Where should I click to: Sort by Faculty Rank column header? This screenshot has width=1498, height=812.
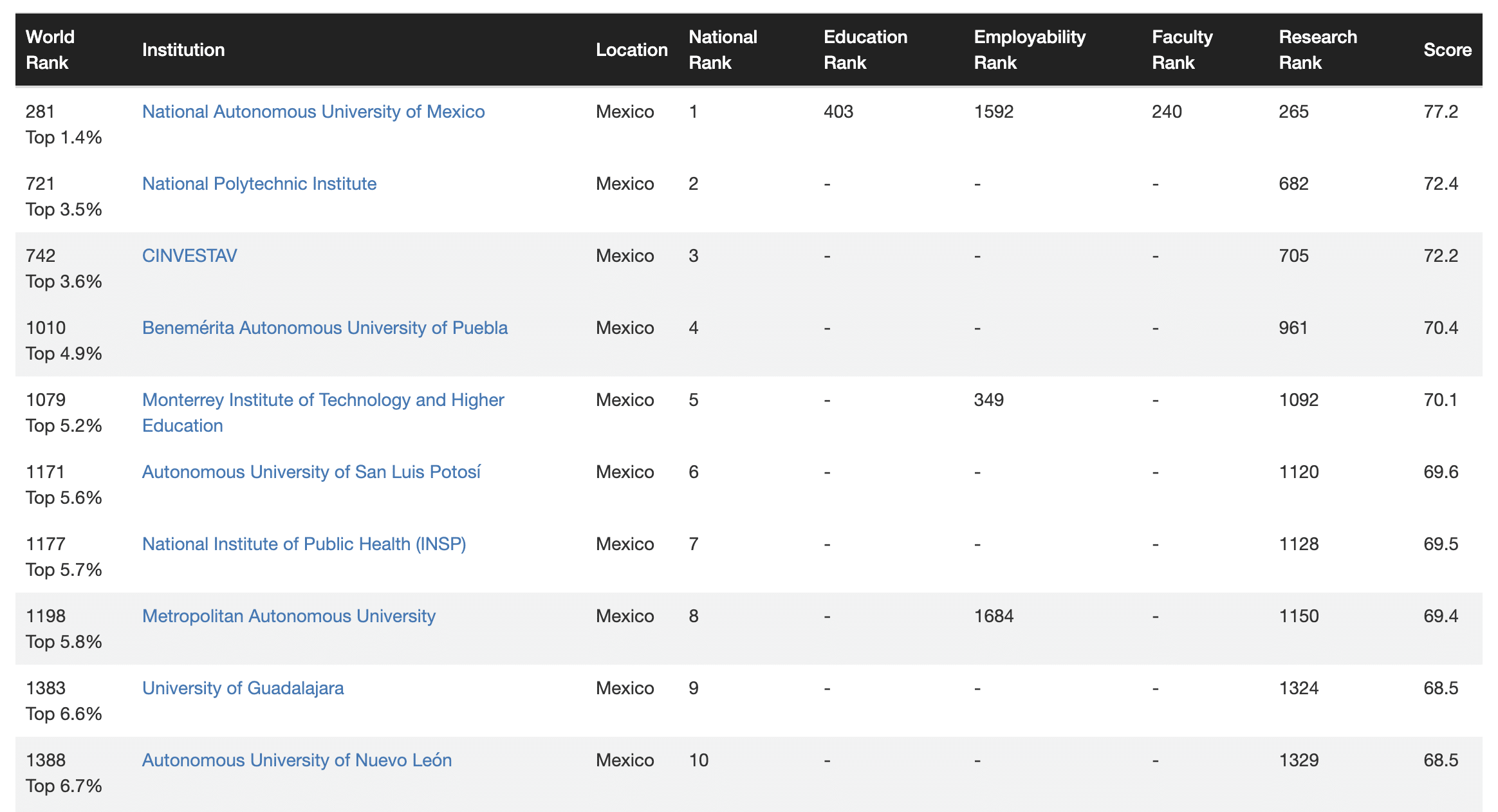point(1182,50)
